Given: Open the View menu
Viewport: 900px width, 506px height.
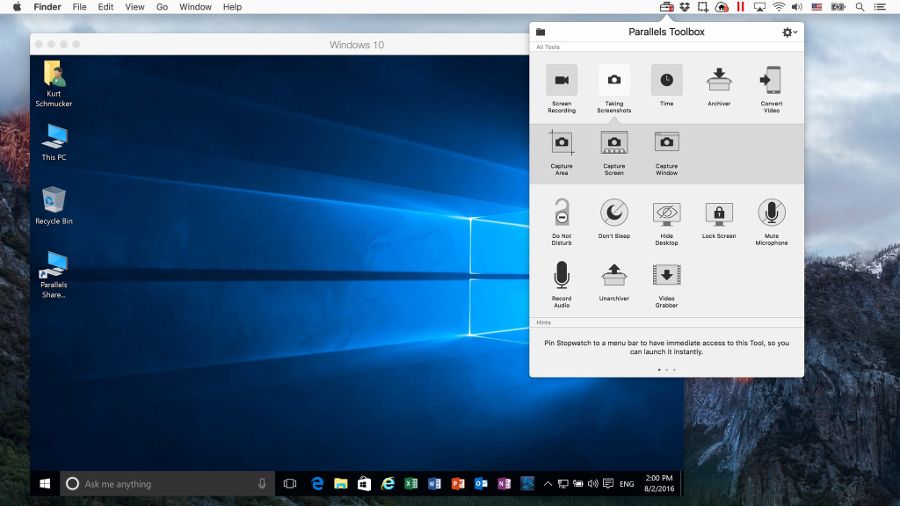Looking at the screenshot, I should point(135,7).
